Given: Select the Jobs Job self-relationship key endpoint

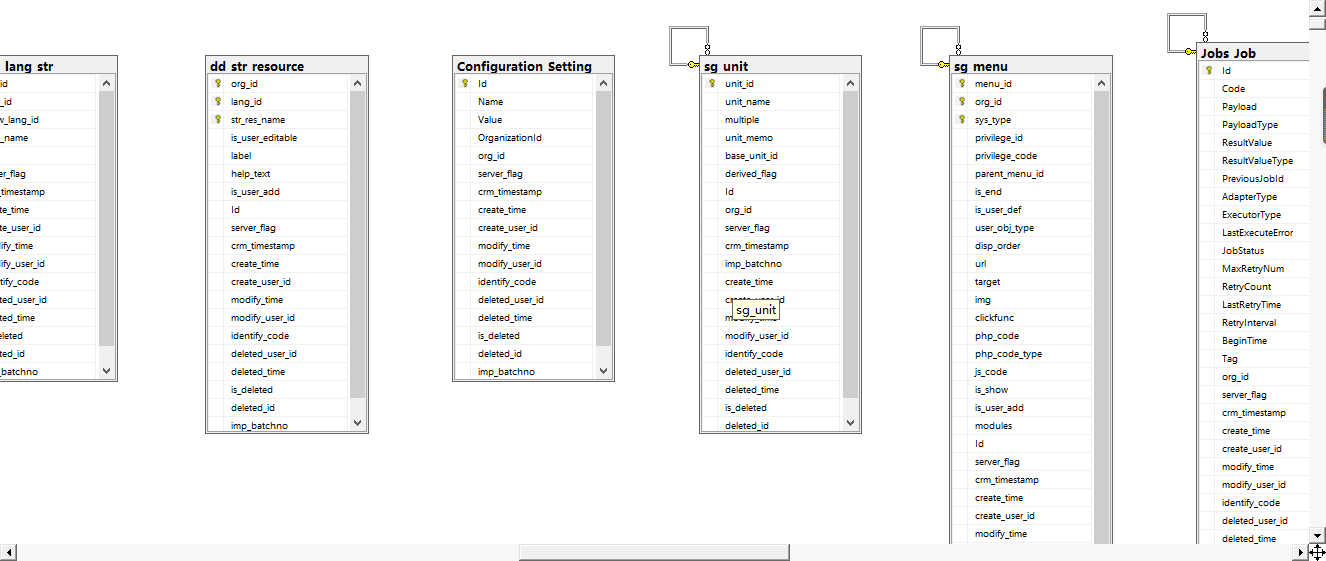Looking at the screenshot, I should tap(1190, 51).
